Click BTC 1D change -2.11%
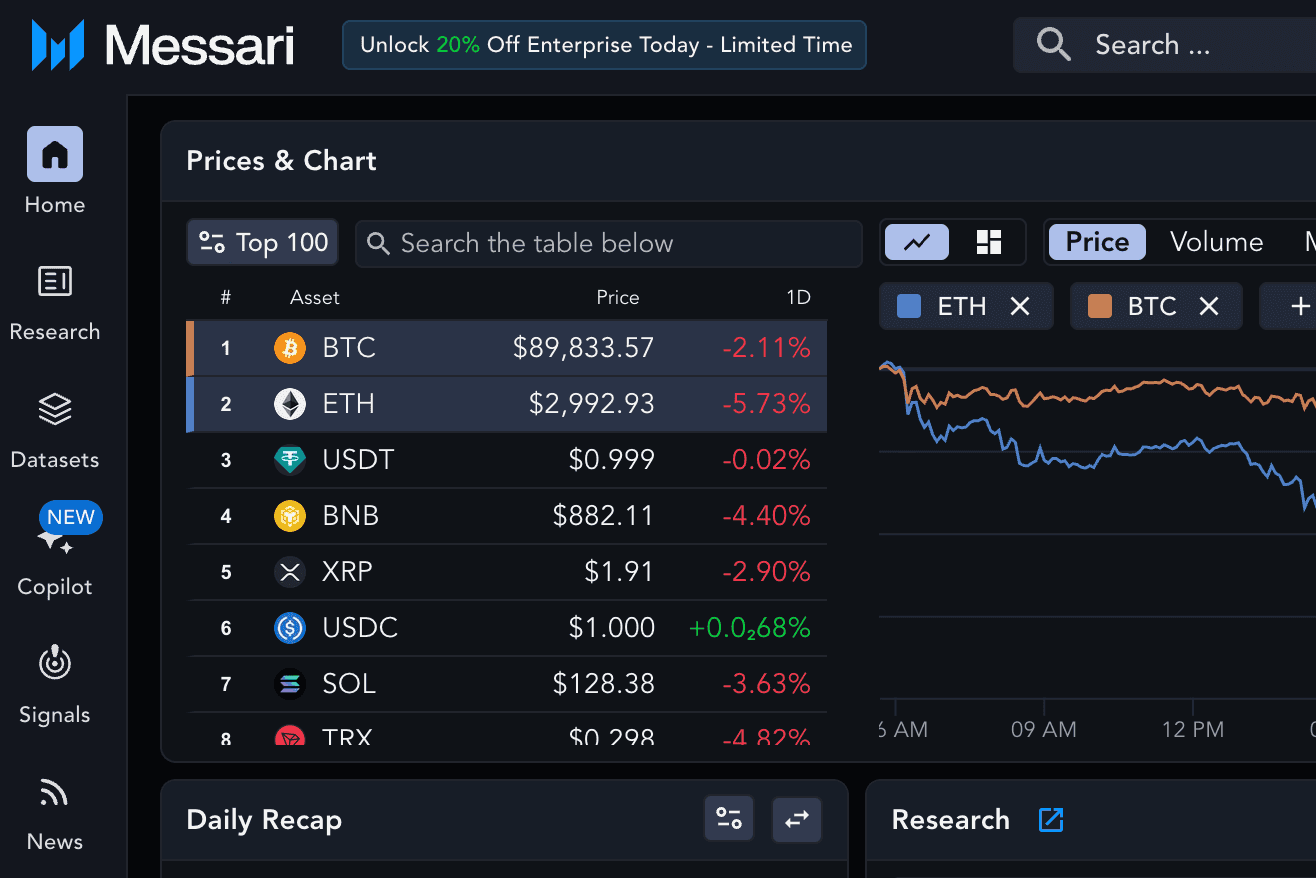The height and width of the screenshot is (878, 1316). tap(766, 348)
